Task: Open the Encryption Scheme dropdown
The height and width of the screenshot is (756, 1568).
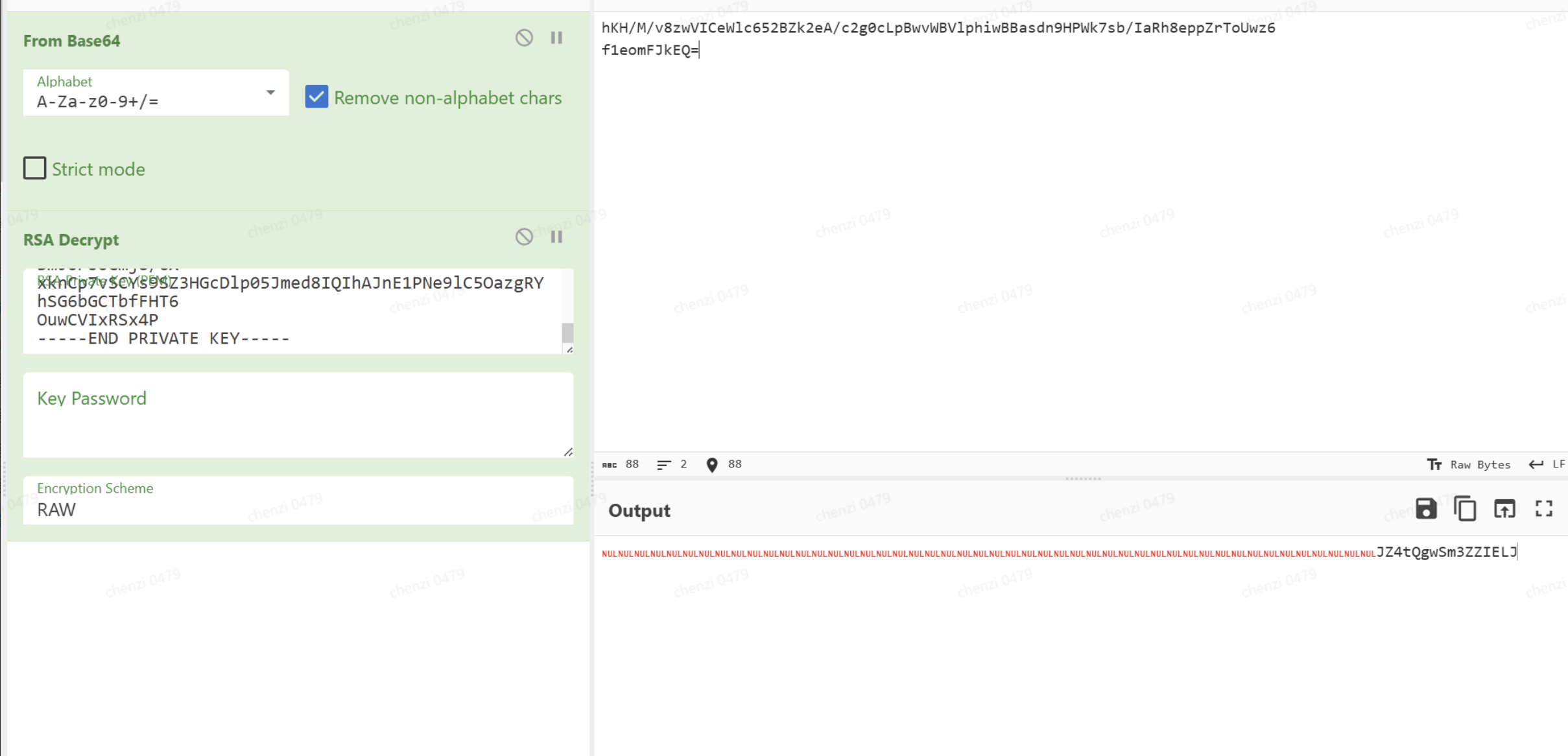Action: [x=298, y=501]
